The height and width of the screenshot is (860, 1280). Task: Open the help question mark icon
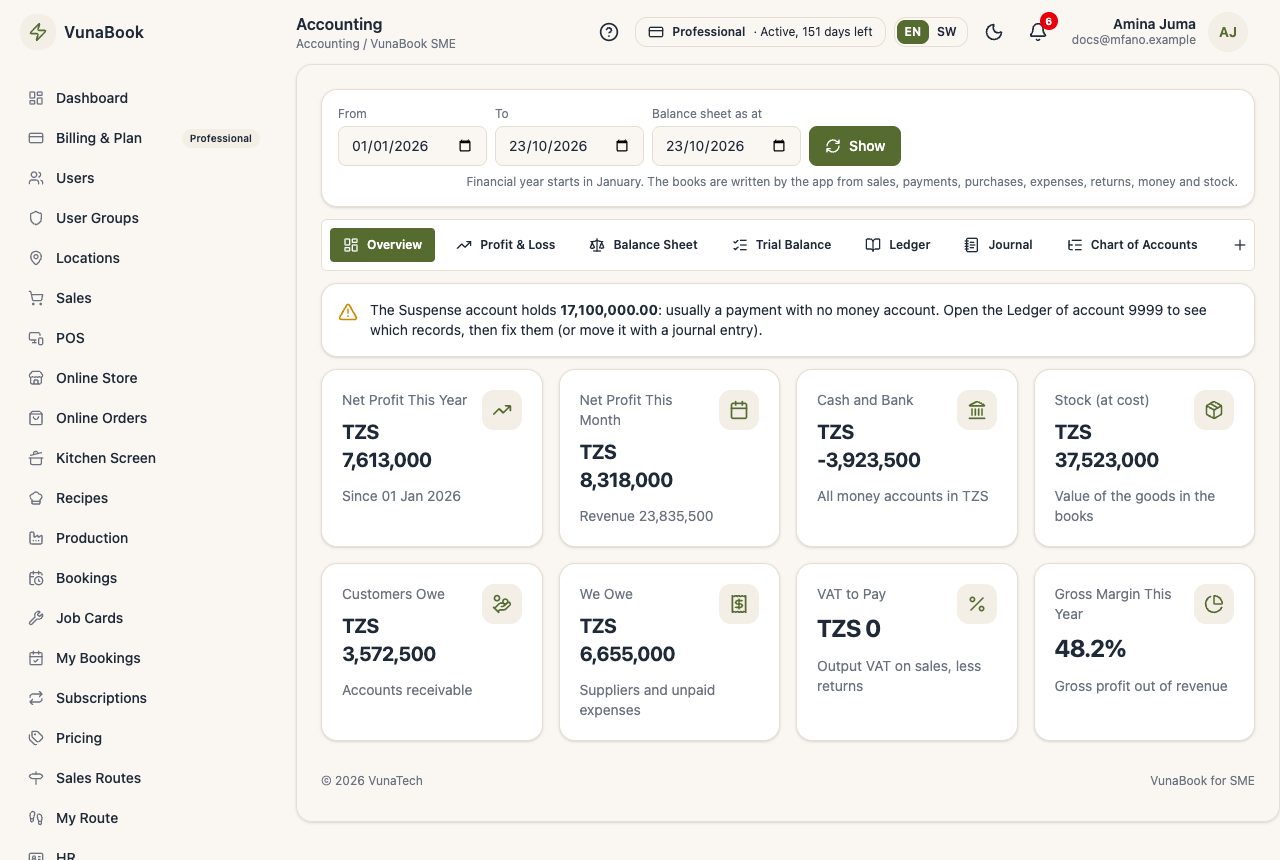pos(609,32)
